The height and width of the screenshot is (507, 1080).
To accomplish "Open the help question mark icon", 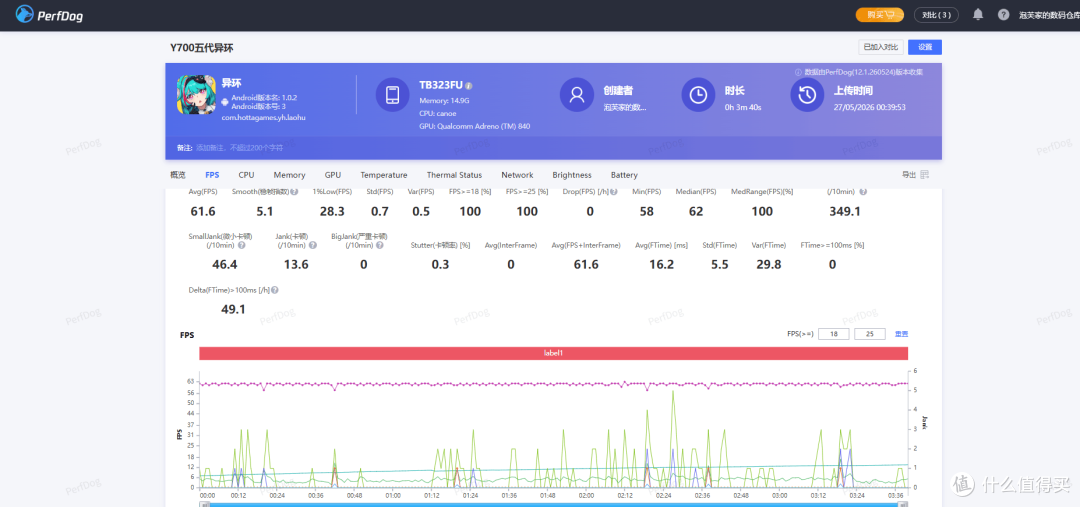I will click(1004, 14).
